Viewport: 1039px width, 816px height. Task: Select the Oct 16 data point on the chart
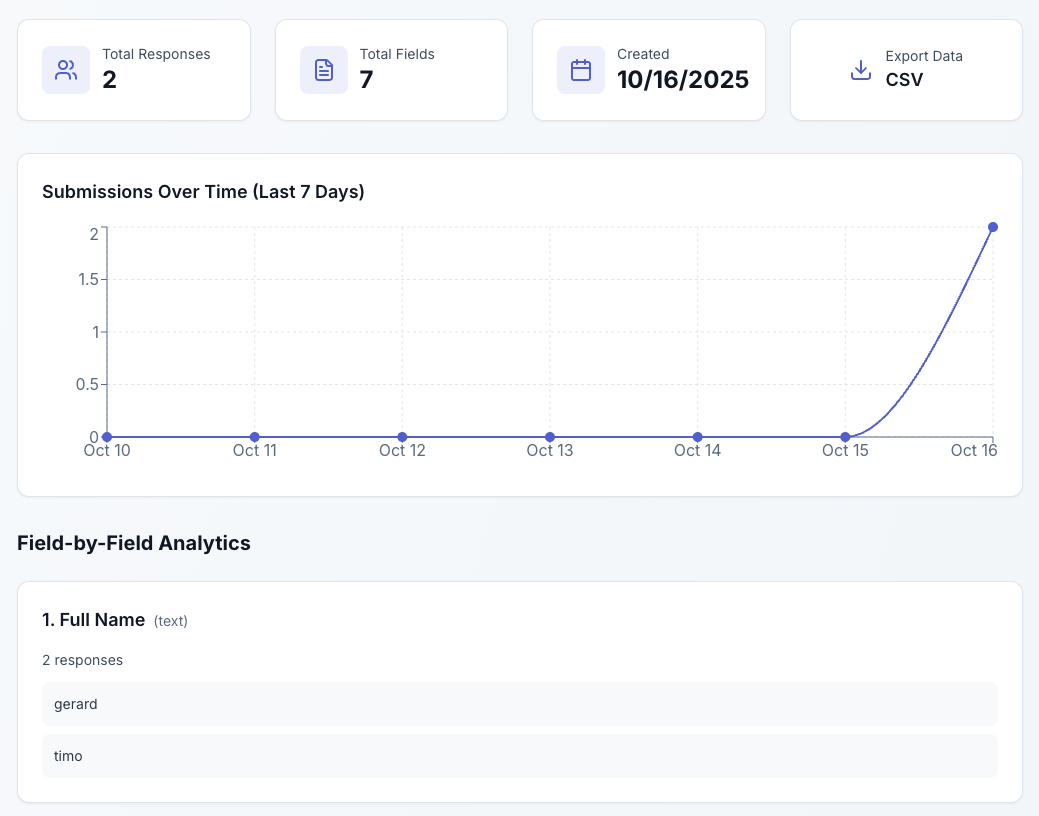993,226
